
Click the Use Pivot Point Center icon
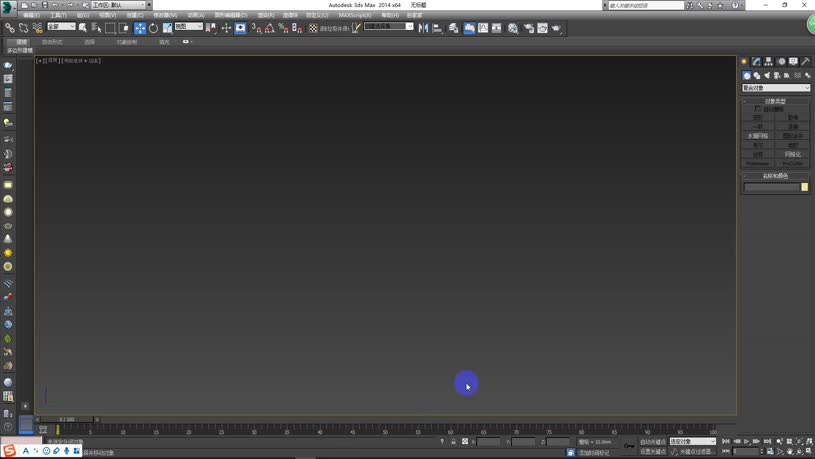211,28
